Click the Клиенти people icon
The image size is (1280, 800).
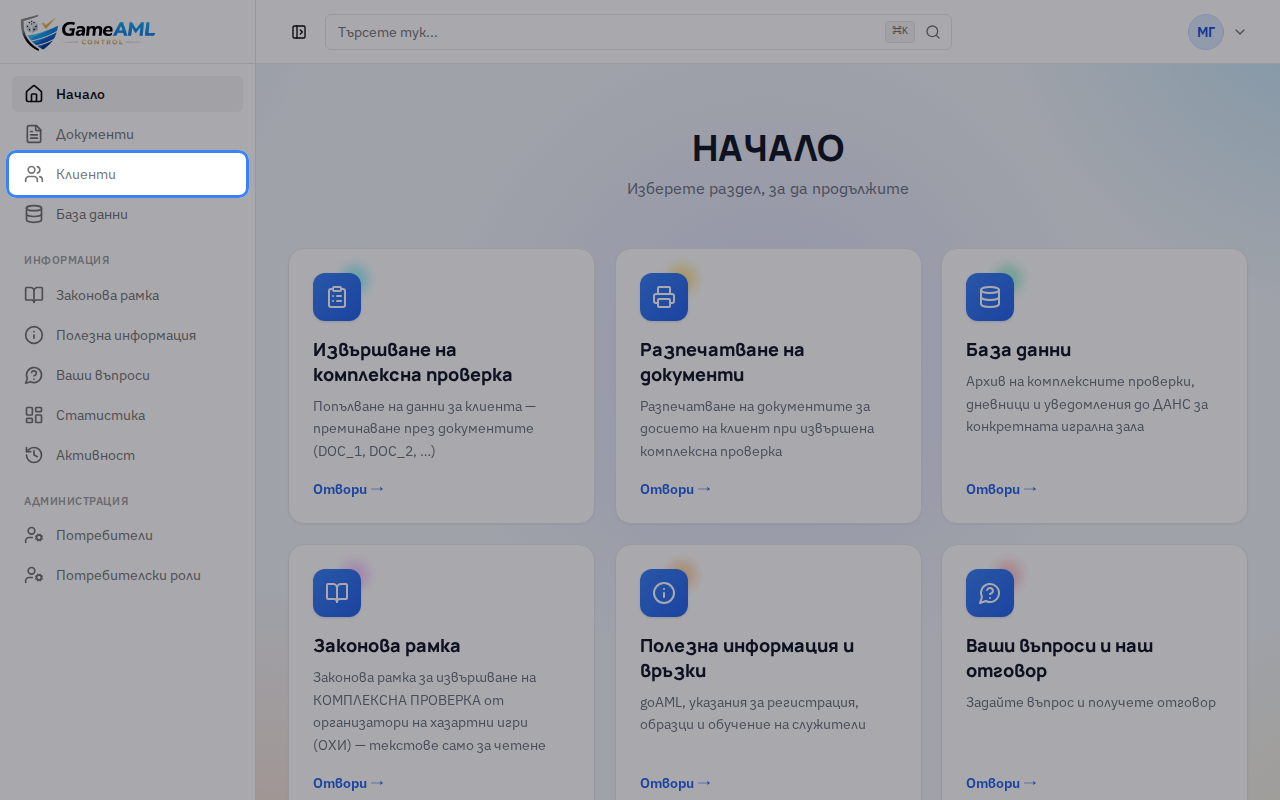[34, 174]
